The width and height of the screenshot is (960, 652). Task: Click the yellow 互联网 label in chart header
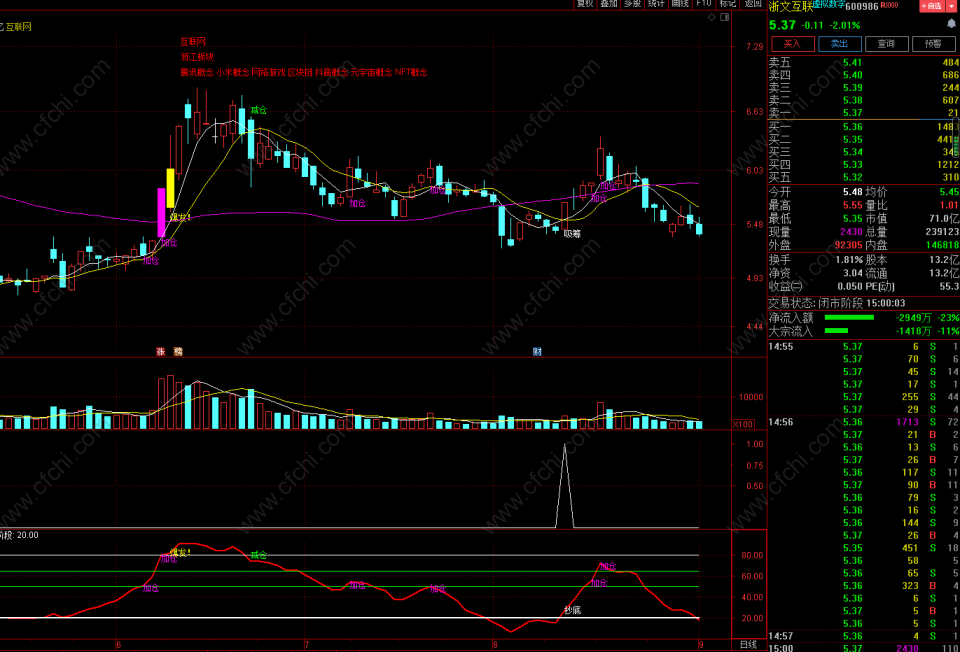tap(18, 28)
